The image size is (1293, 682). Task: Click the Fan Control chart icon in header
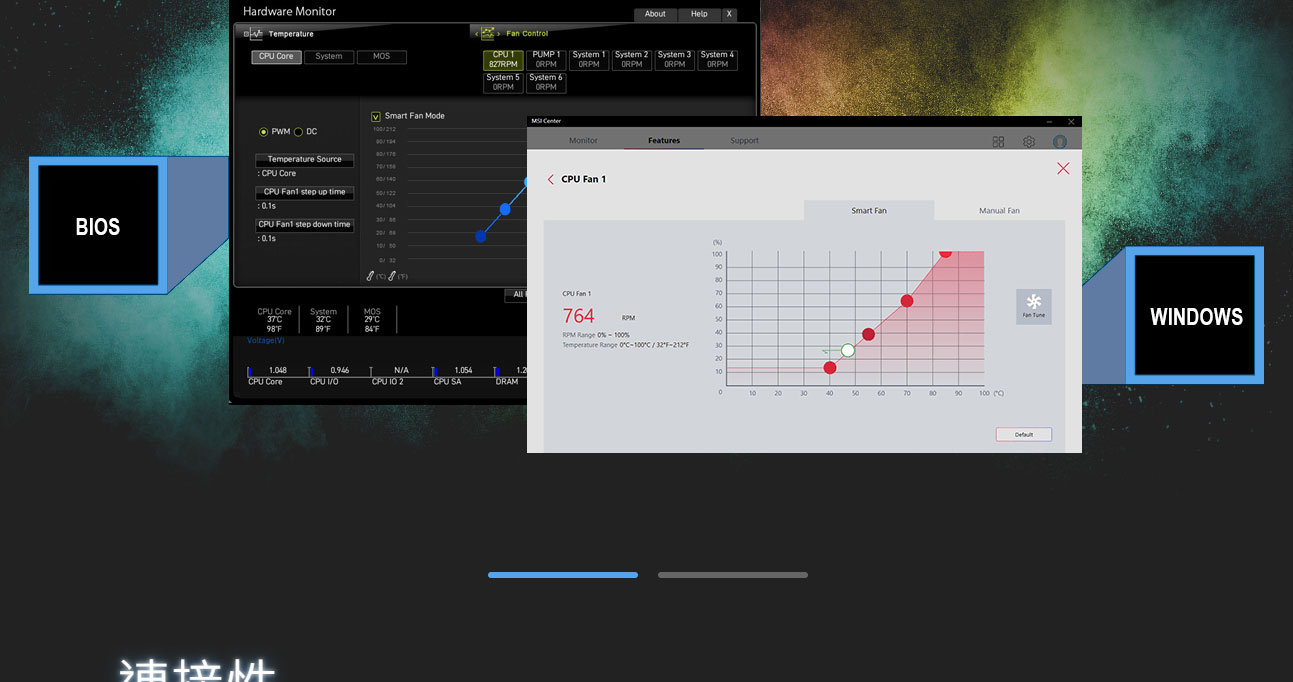[488, 33]
